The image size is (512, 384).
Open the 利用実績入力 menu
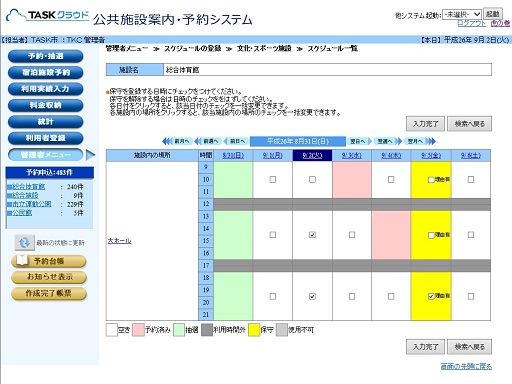pos(46,89)
